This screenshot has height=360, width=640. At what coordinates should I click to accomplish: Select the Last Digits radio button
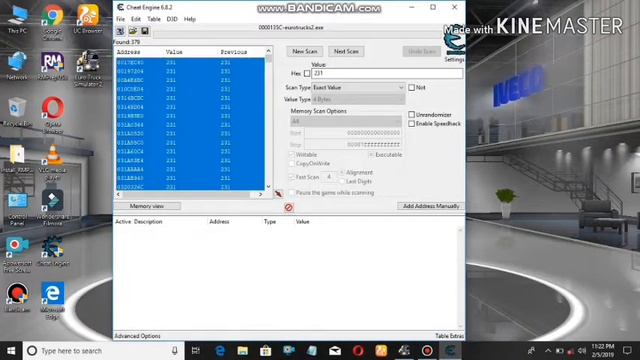pos(342,182)
